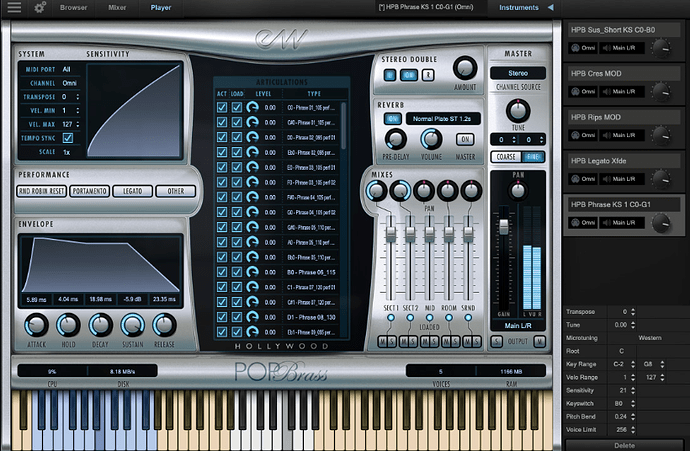Toggle ACT checkbox for C0 - Phrase 01 row
Viewport: 690px width, 451px height.
point(222,107)
